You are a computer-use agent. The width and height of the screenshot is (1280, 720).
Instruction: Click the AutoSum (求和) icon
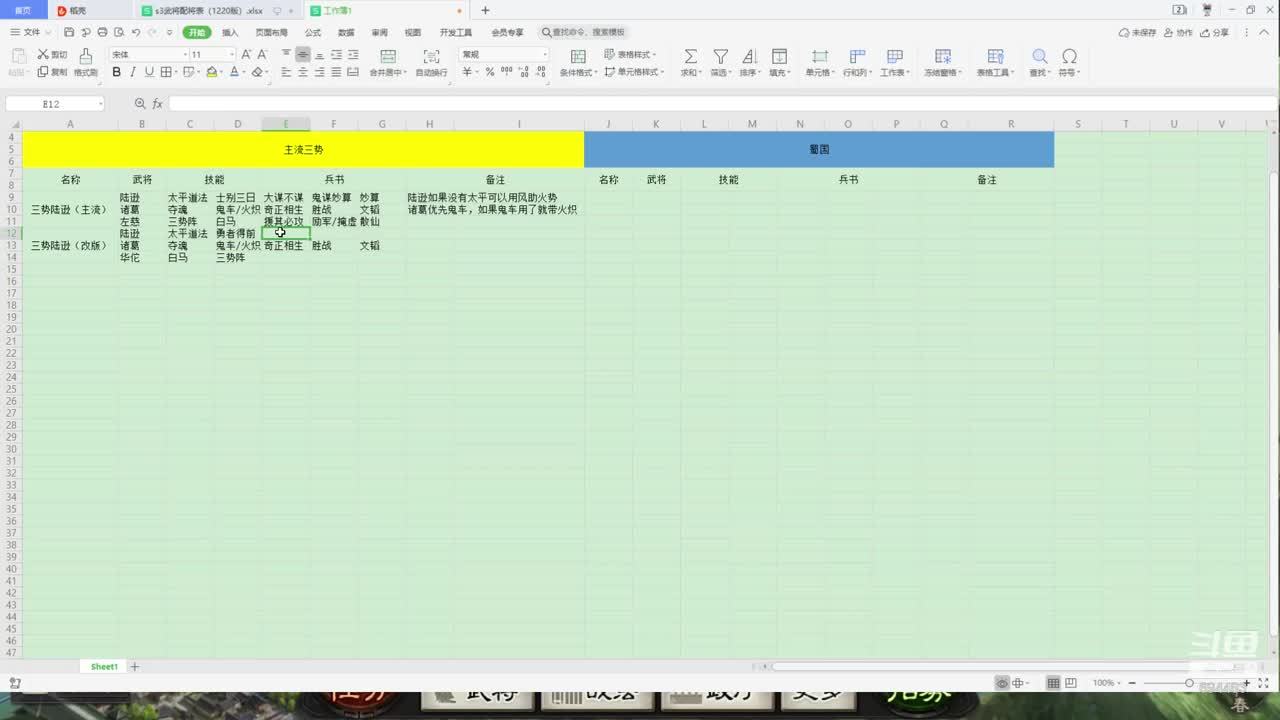pyautogui.click(x=690, y=57)
